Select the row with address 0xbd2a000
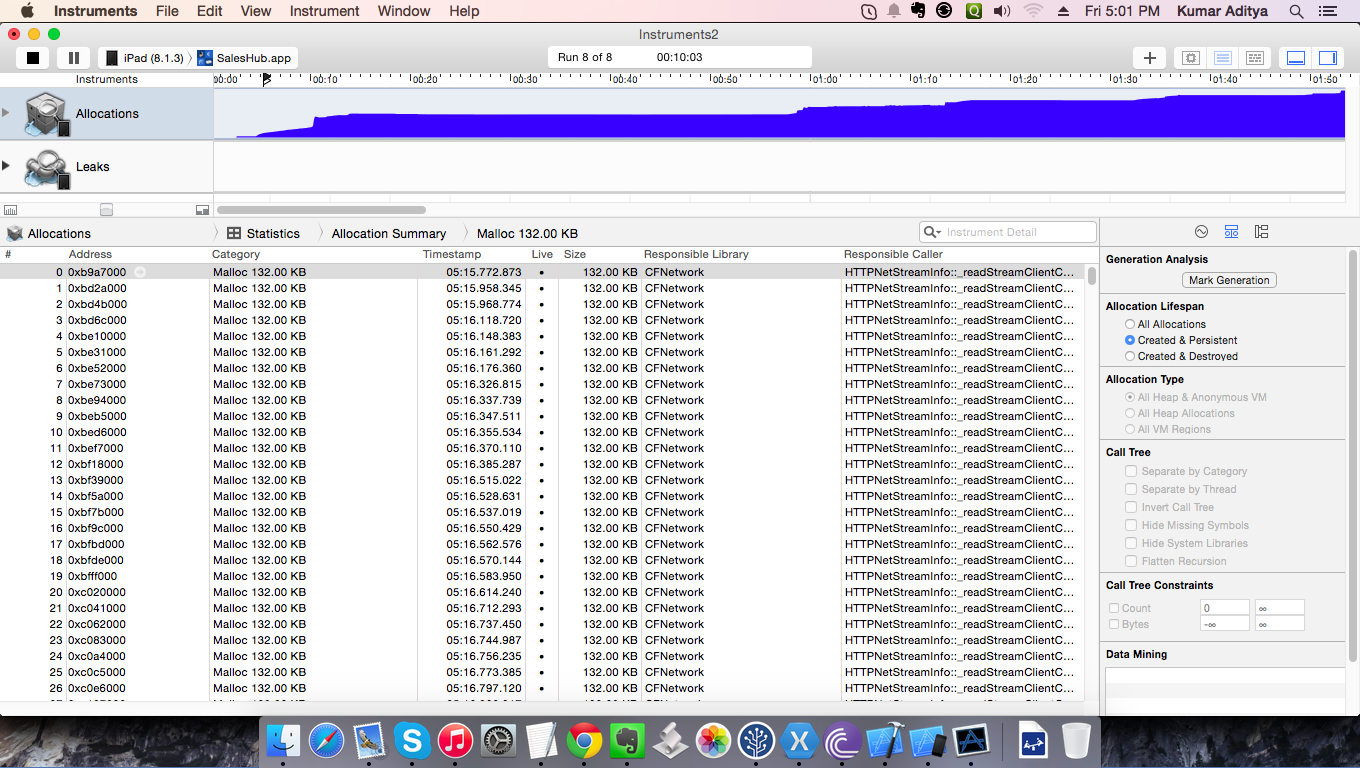Image resolution: width=1360 pixels, height=768 pixels. (542, 288)
